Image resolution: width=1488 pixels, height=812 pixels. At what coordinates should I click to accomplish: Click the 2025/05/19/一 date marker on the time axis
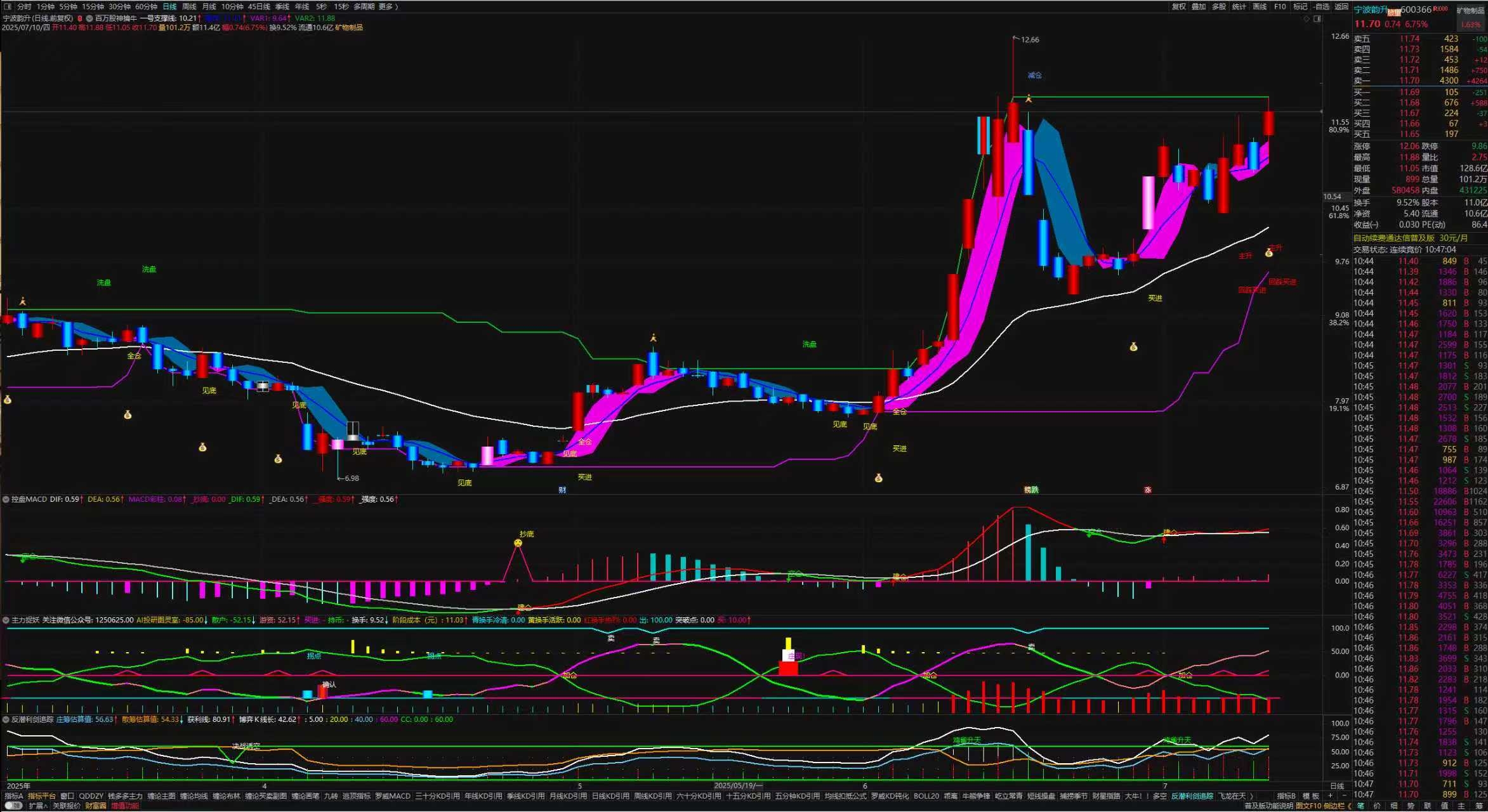pyautogui.click(x=738, y=785)
